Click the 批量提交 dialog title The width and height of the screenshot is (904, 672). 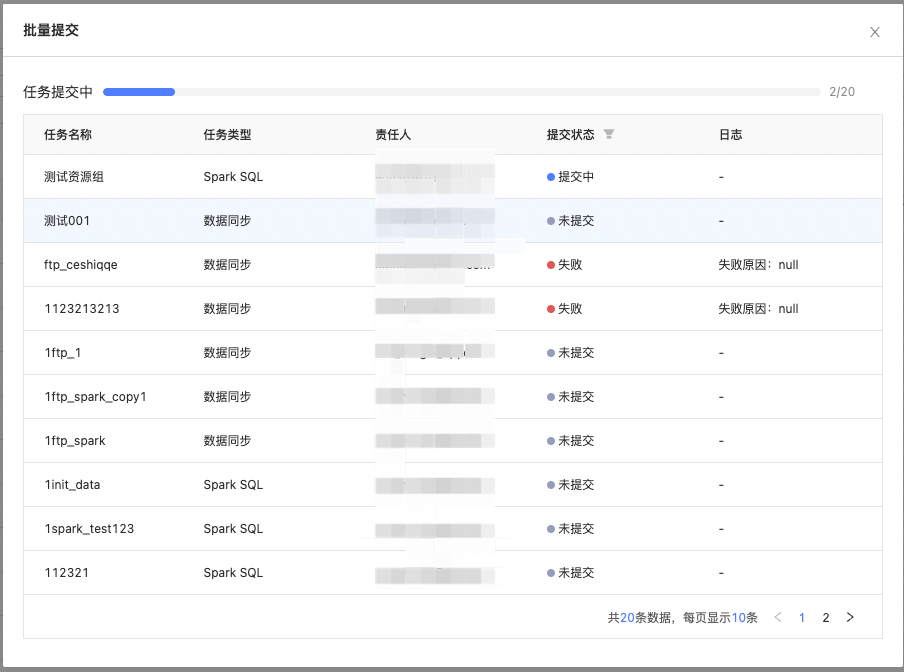[x=51, y=30]
